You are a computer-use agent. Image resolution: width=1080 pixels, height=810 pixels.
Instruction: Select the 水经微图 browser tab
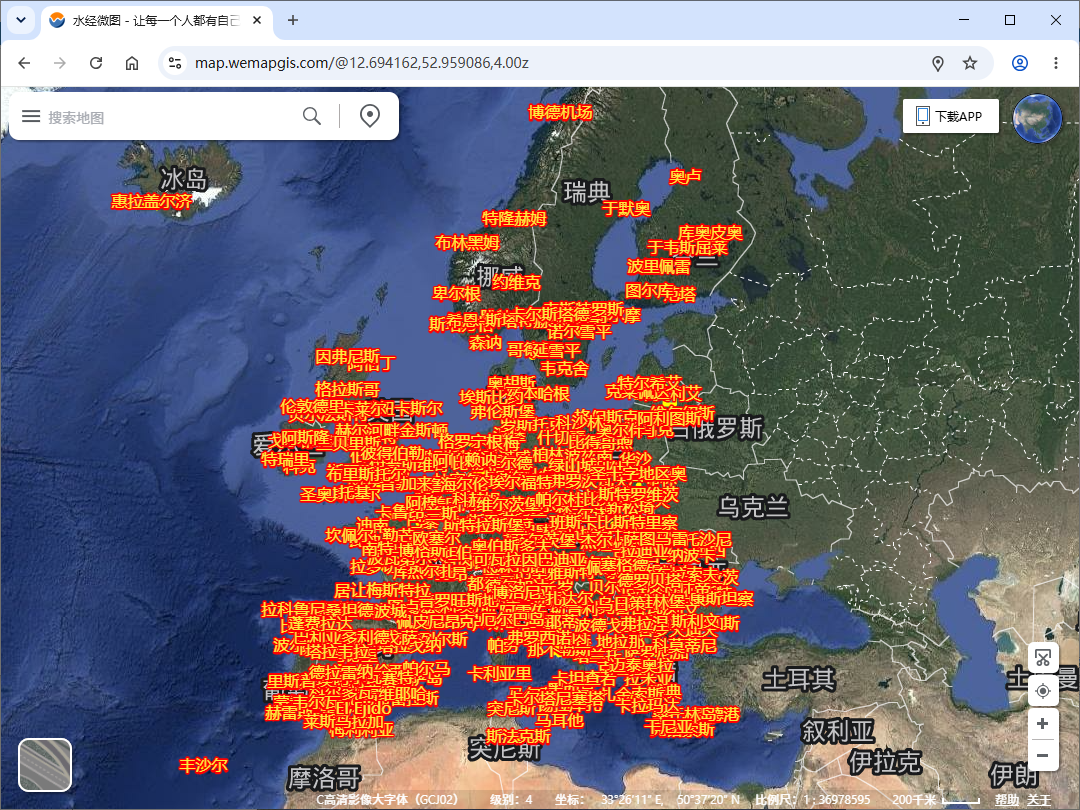pos(156,21)
